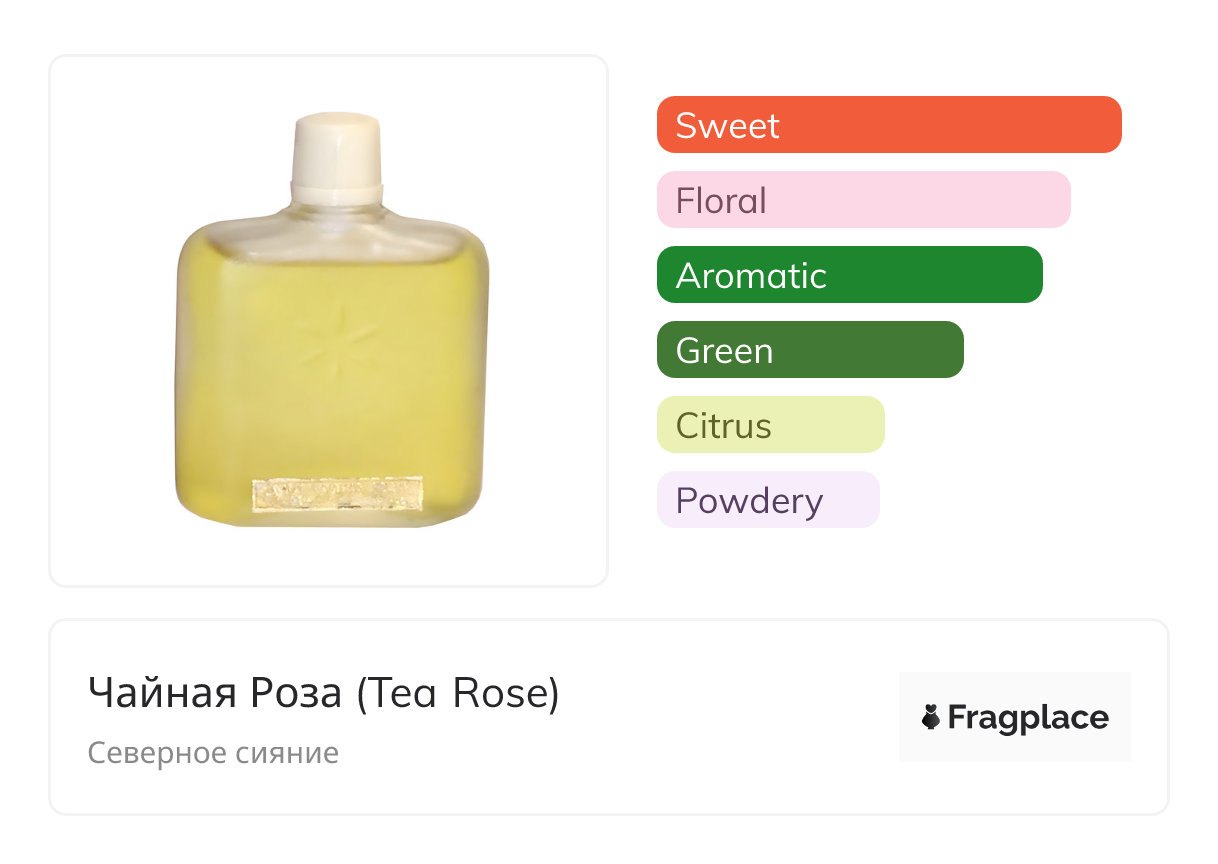Click the Aromatic text label
This screenshot has height=864, width=1218.
[751, 276]
